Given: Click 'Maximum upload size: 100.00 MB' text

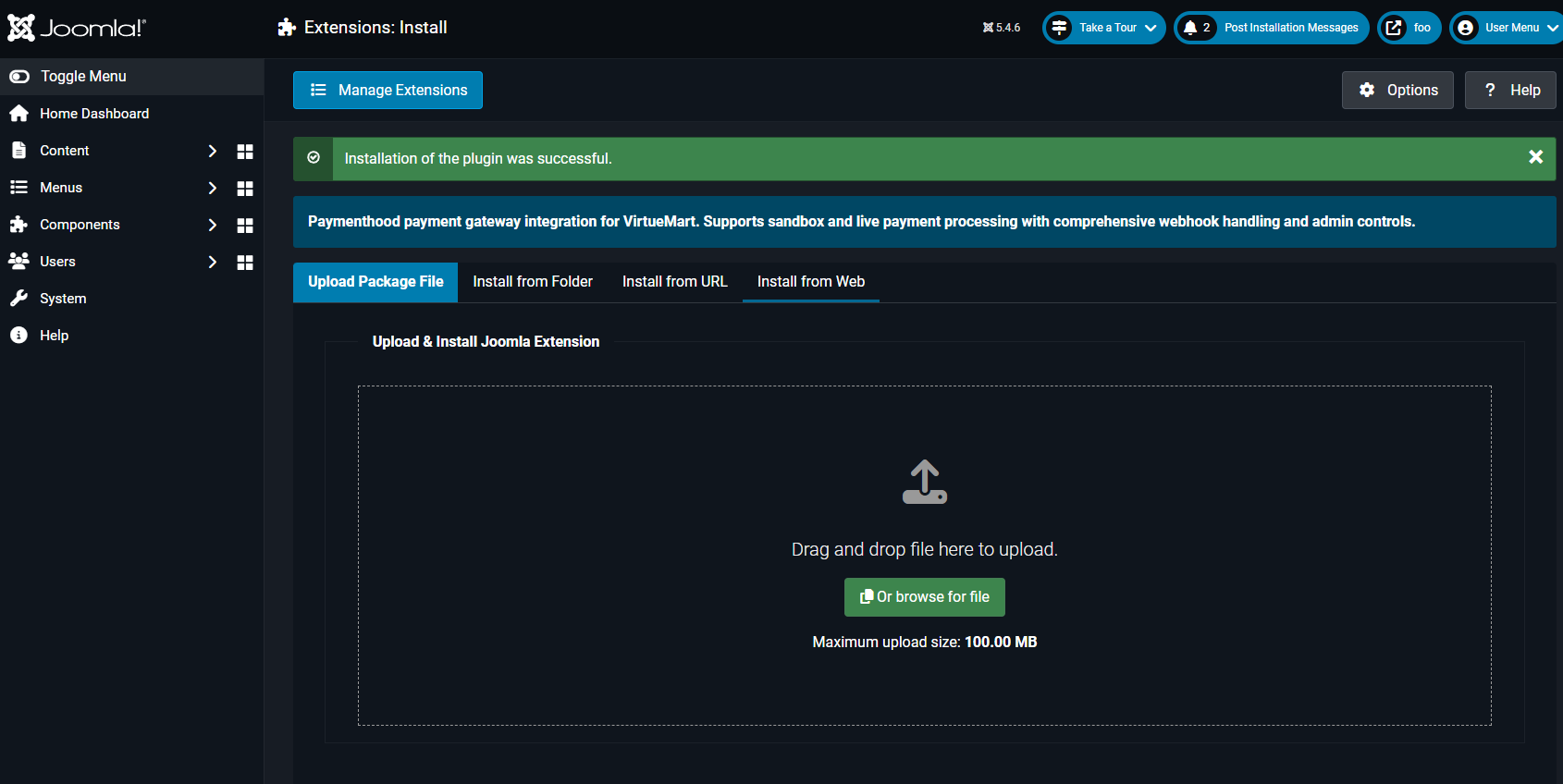Looking at the screenshot, I should click(925, 642).
